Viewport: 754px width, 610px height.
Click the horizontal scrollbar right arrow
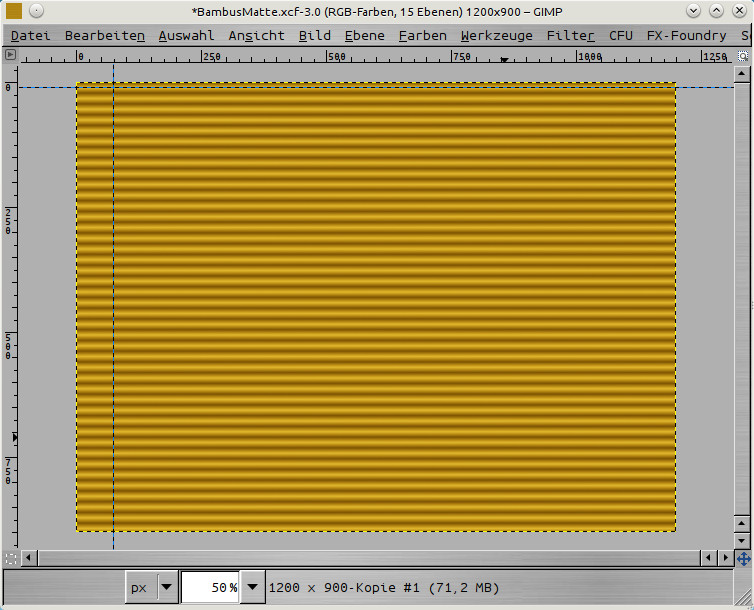[x=725, y=558]
